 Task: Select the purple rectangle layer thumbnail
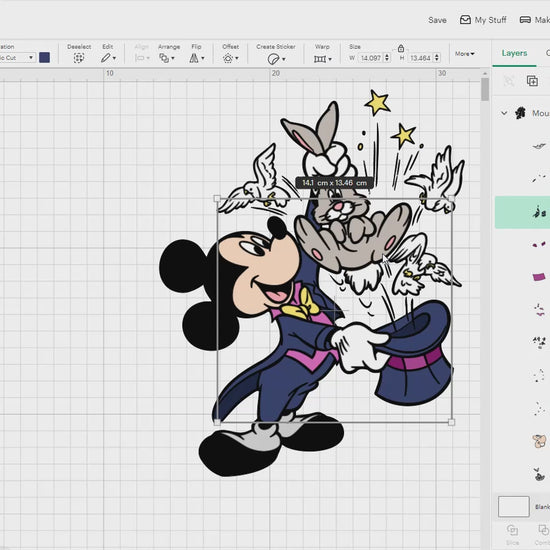[x=539, y=277]
